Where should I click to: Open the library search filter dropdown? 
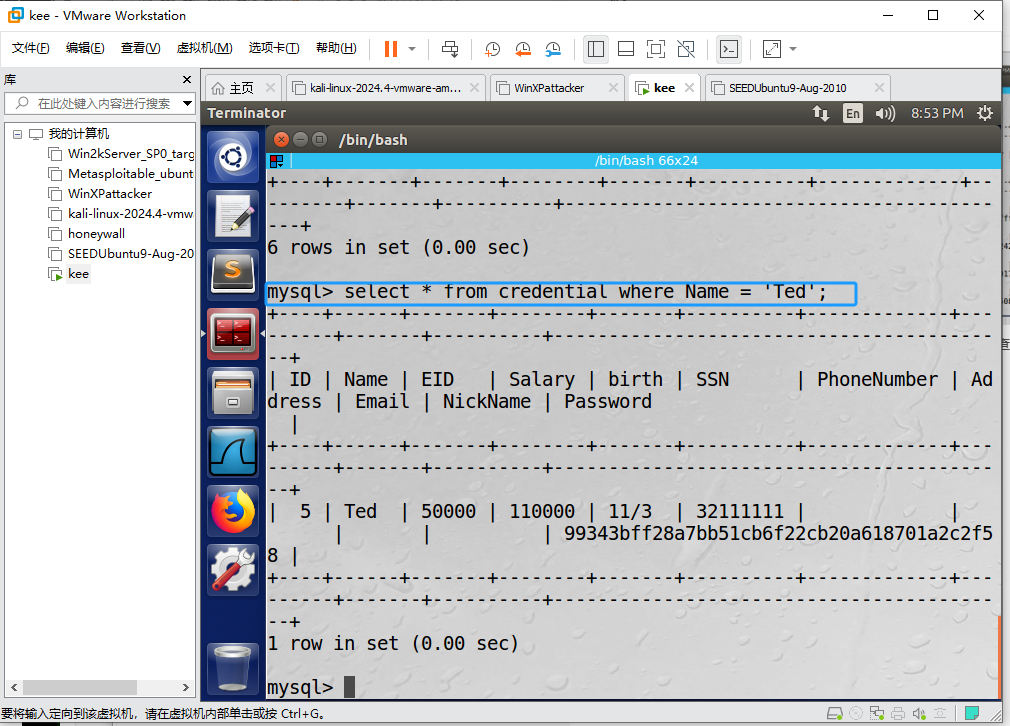coord(187,103)
